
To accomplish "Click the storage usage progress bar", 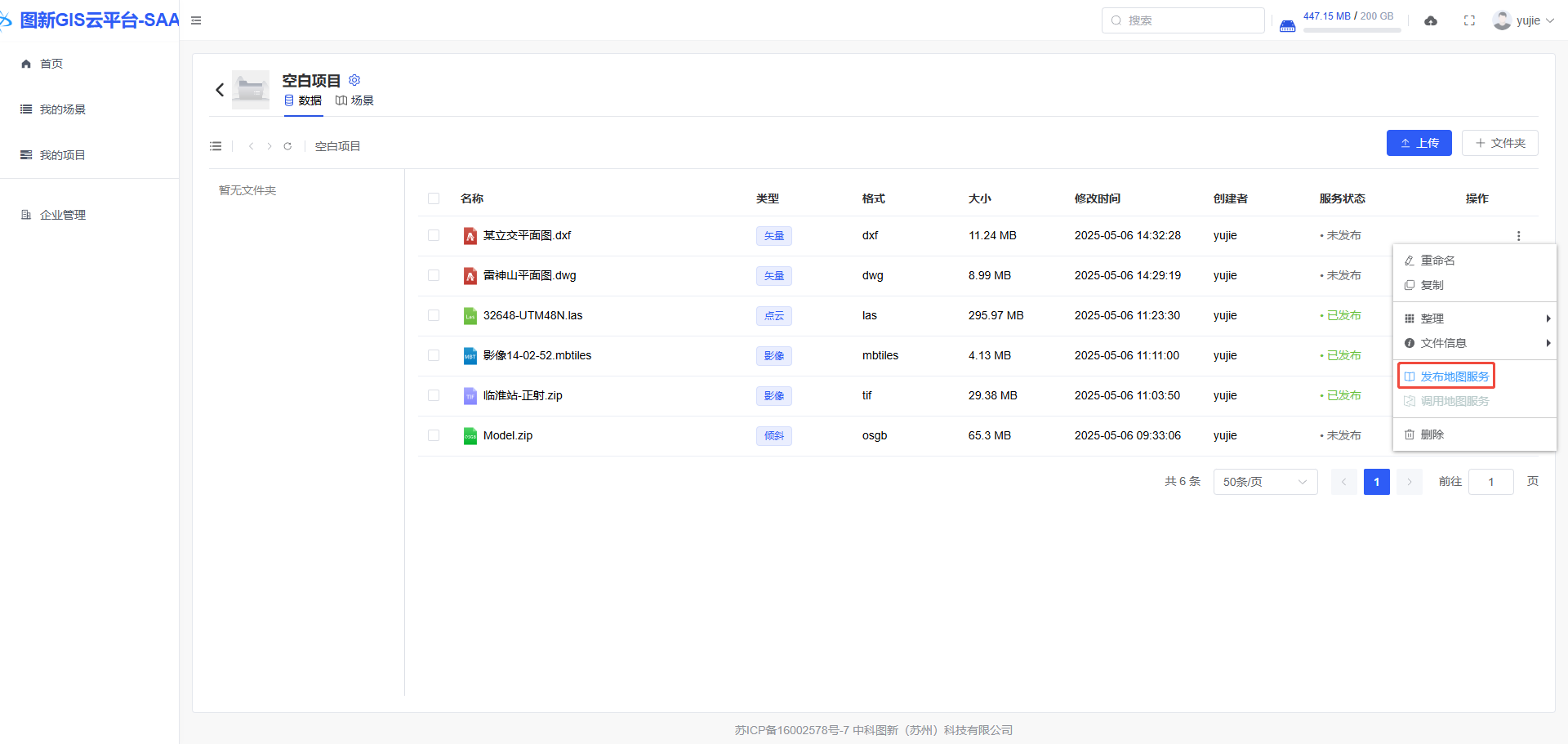I will click(x=1352, y=30).
